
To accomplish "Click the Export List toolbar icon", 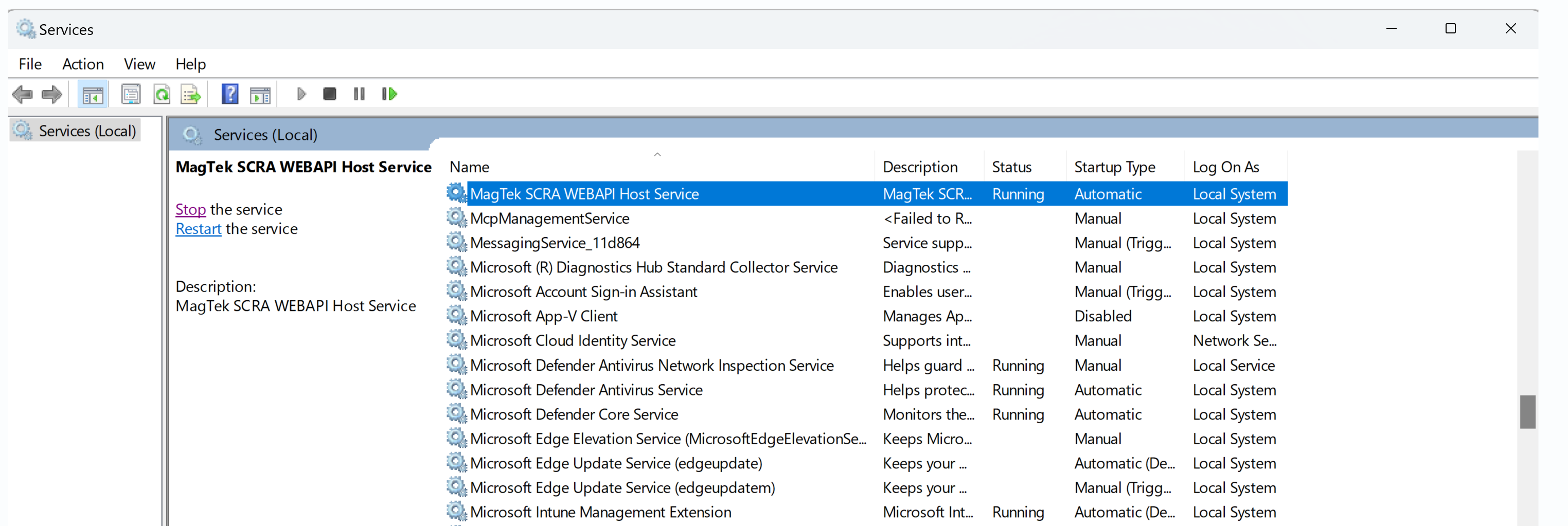I will (190, 94).
